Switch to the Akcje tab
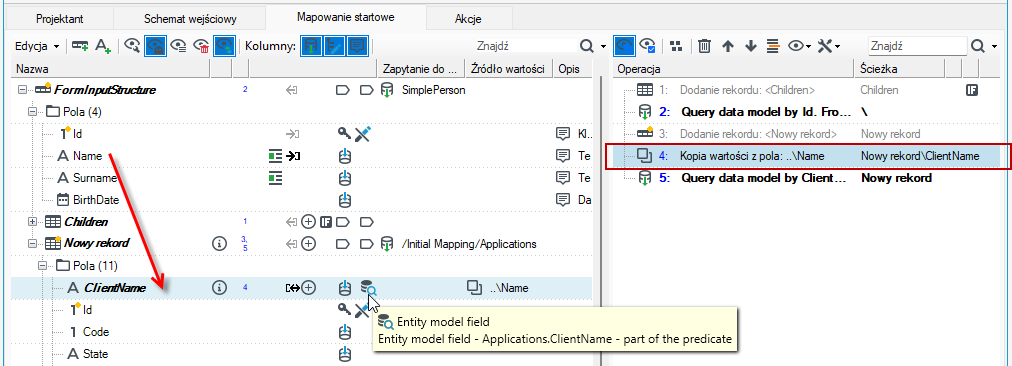The image size is (1012, 366). point(469,19)
